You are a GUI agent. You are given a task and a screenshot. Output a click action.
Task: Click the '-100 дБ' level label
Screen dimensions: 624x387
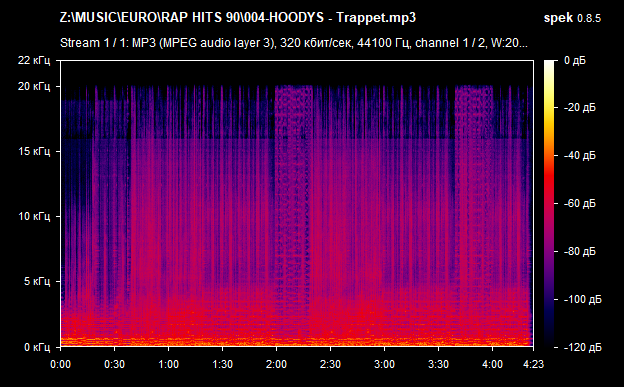[583, 299]
